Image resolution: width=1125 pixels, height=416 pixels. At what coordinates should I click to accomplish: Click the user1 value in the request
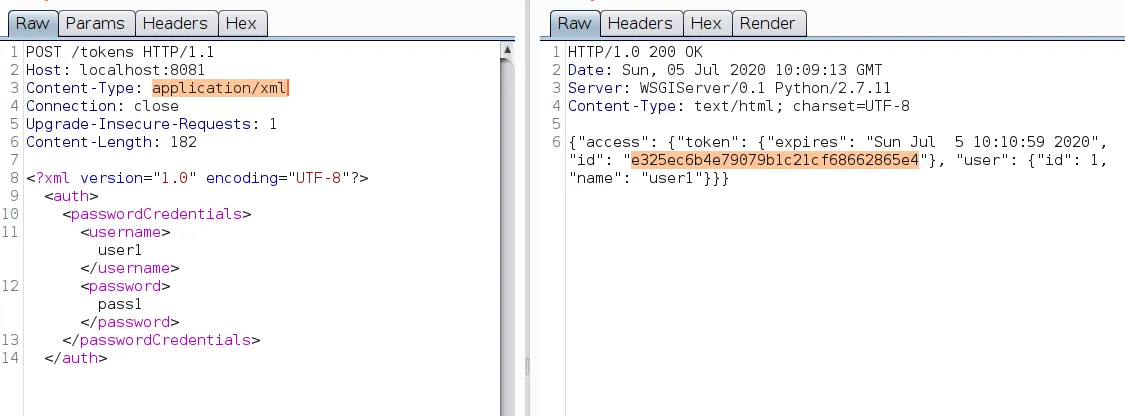pyautogui.click(x=120, y=250)
